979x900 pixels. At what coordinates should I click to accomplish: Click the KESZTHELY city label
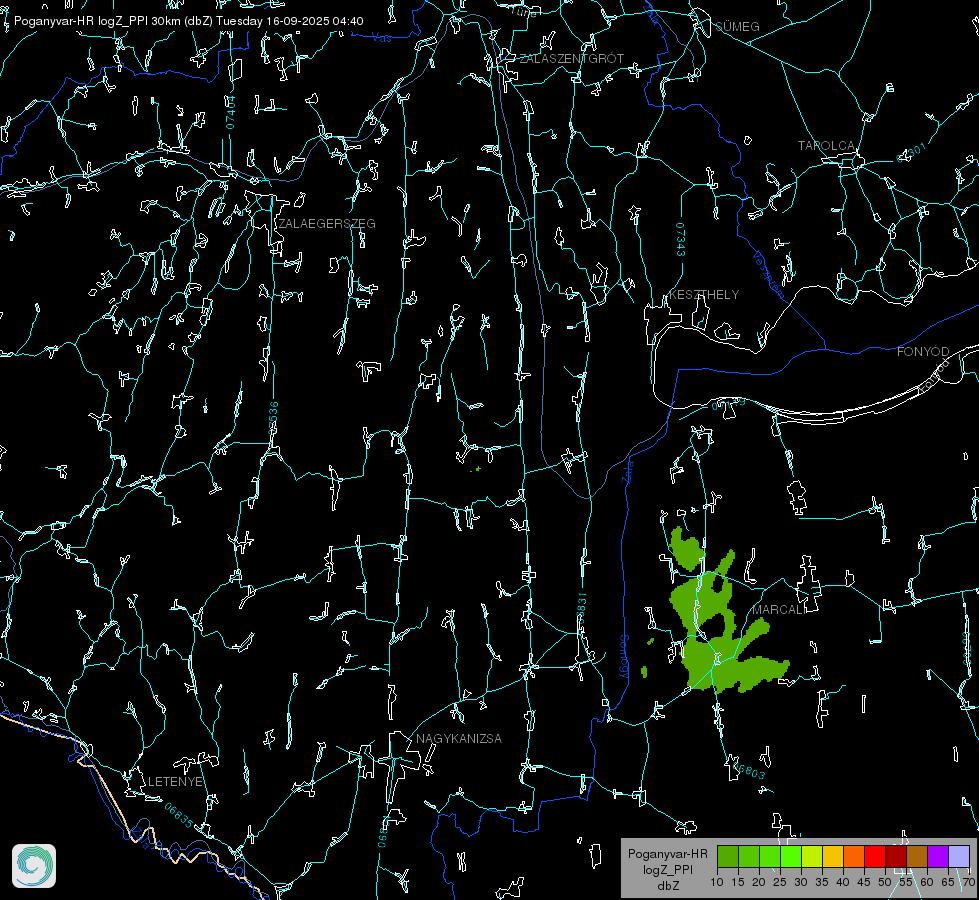pos(704,295)
